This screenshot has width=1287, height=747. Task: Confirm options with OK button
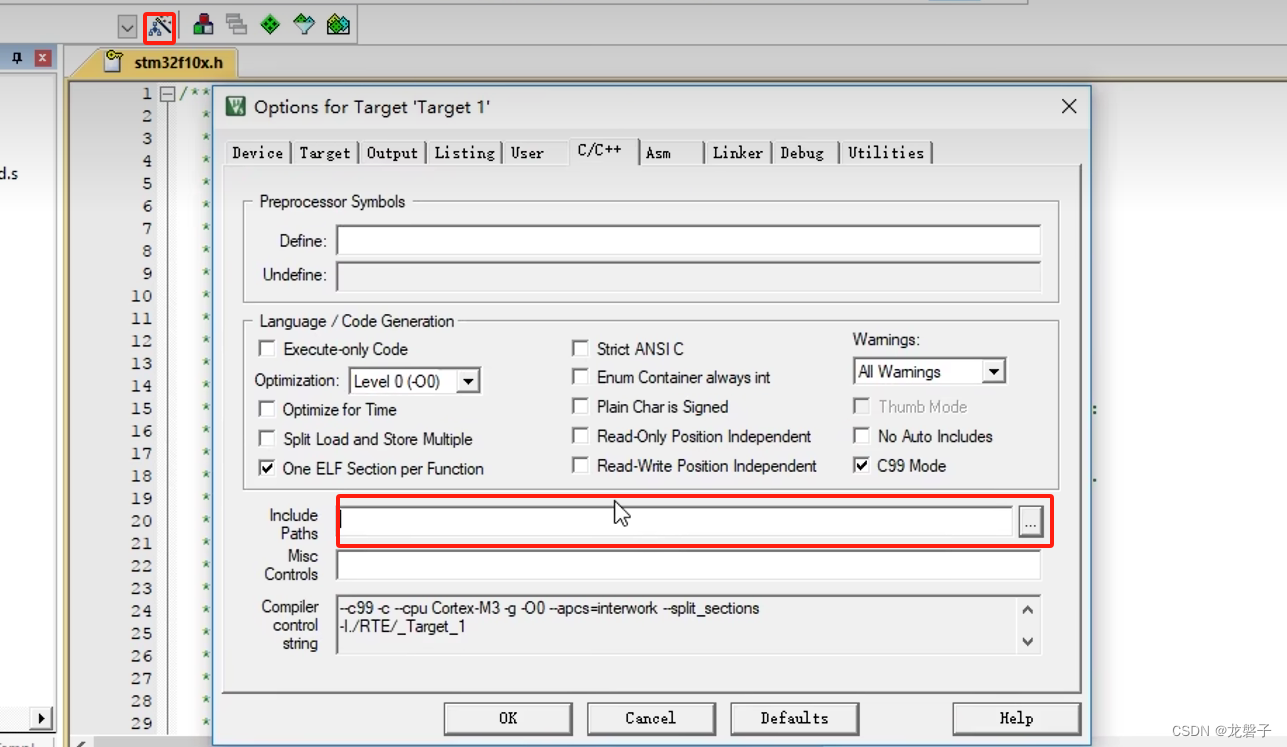point(508,718)
